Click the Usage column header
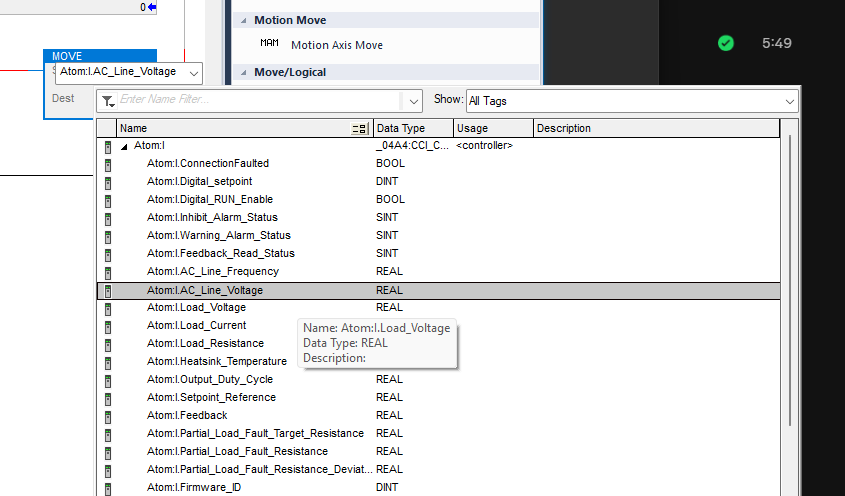The width and height of the screenshot is (845, 496). coord(492,128)
